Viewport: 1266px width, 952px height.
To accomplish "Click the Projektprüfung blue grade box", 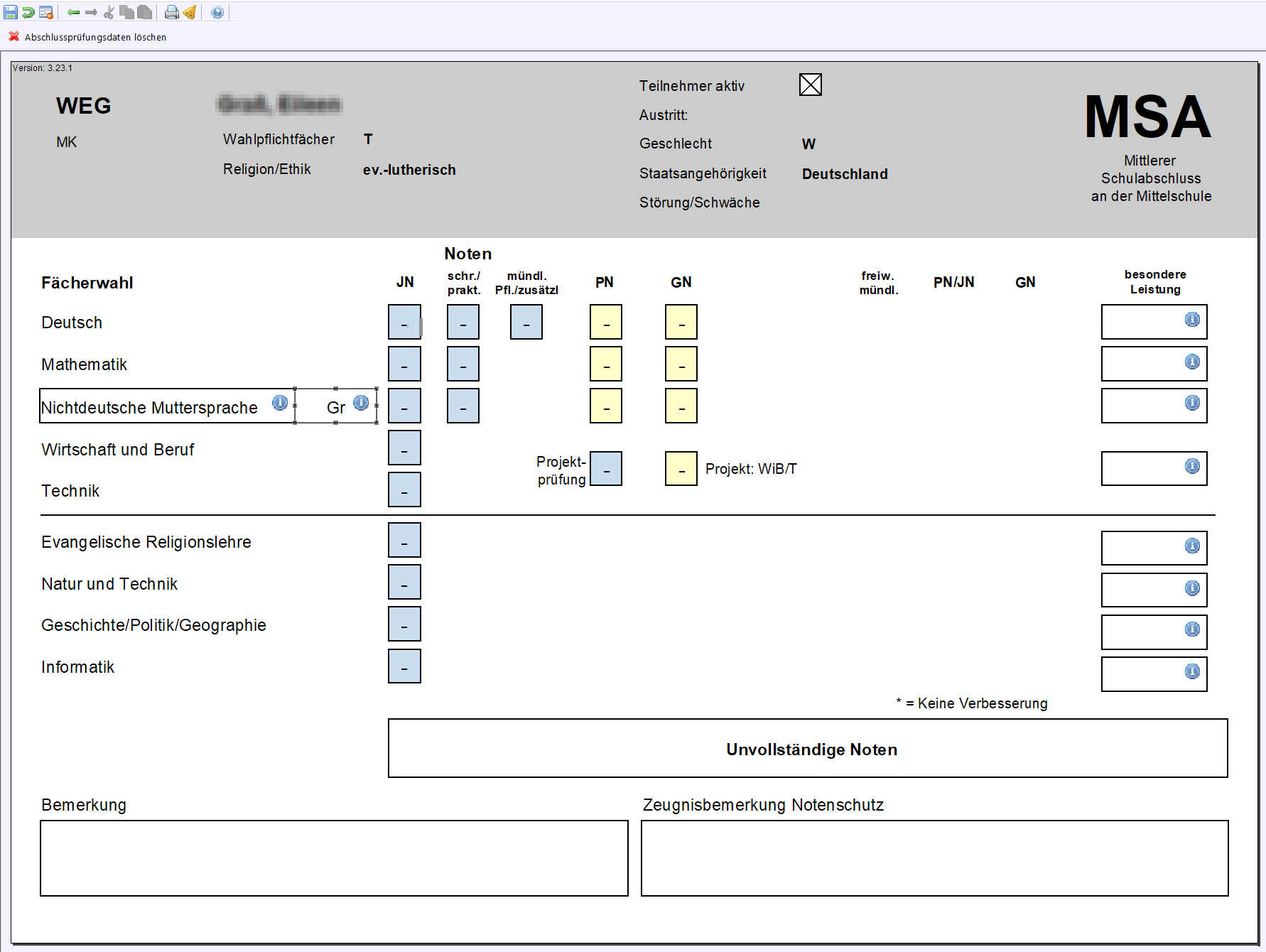I will click(x=606, y=469).
